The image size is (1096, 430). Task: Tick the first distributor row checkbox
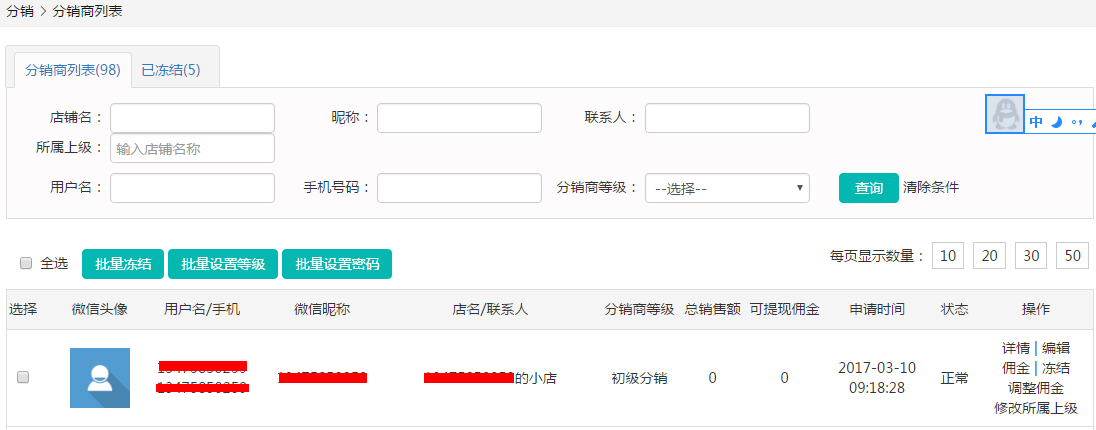[23, 377]
